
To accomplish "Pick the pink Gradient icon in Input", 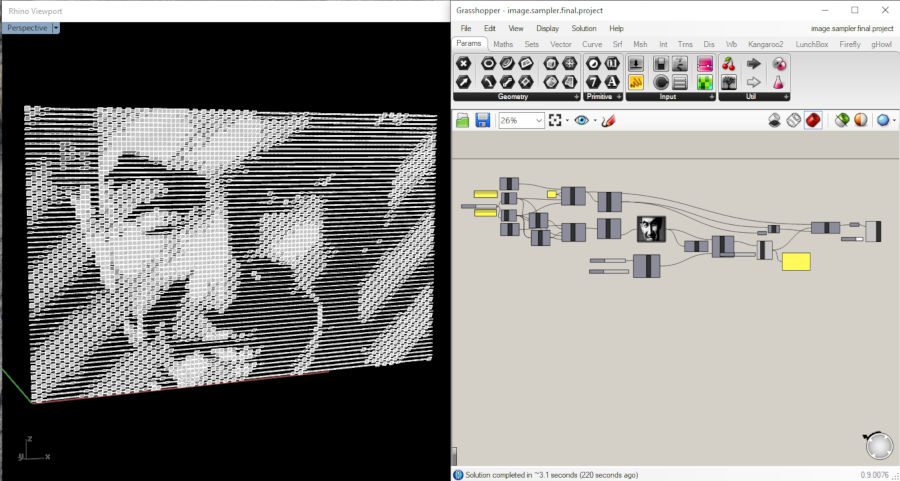I will tap(705, 64).
